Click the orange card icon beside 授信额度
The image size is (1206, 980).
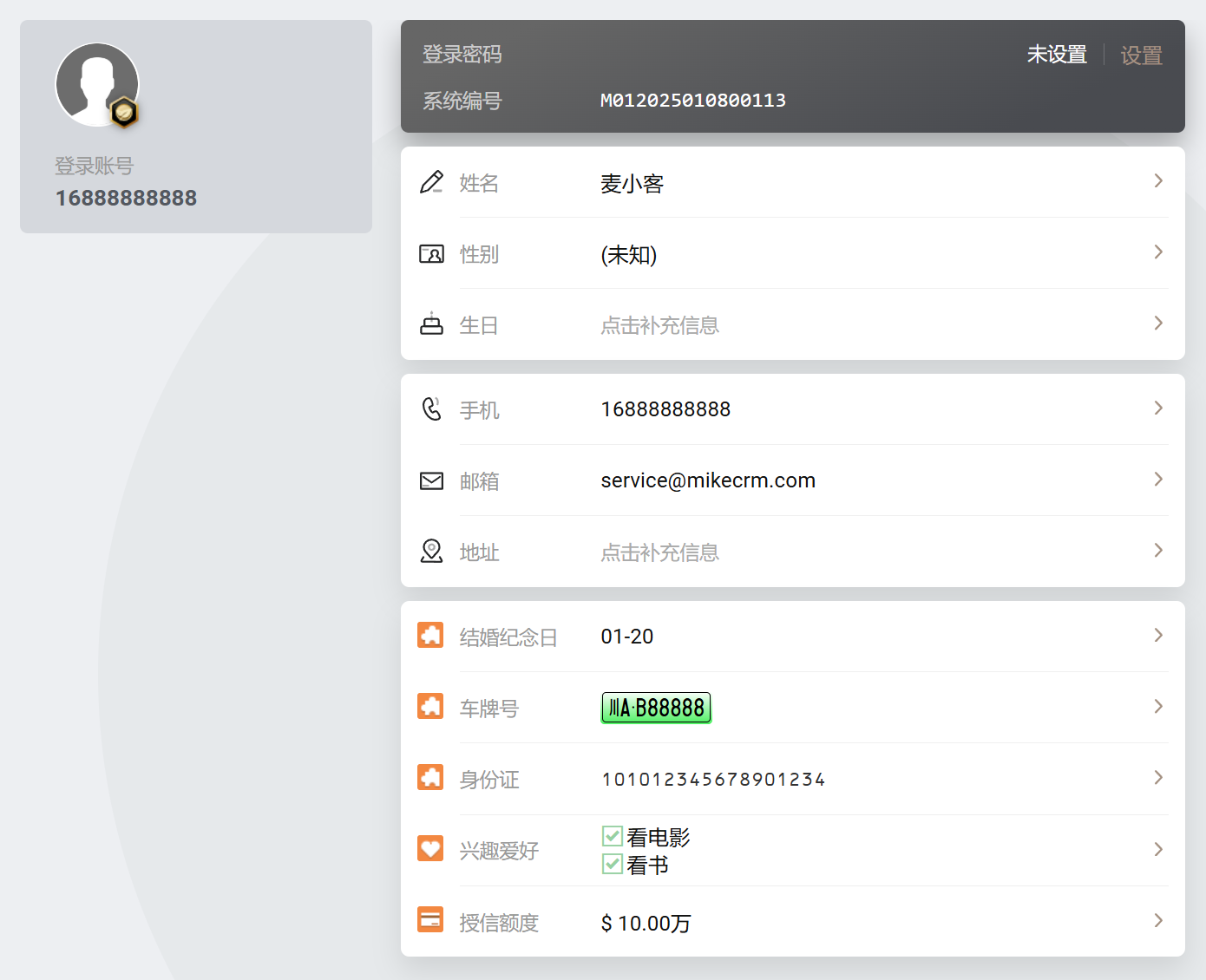(x=430, y=919)
